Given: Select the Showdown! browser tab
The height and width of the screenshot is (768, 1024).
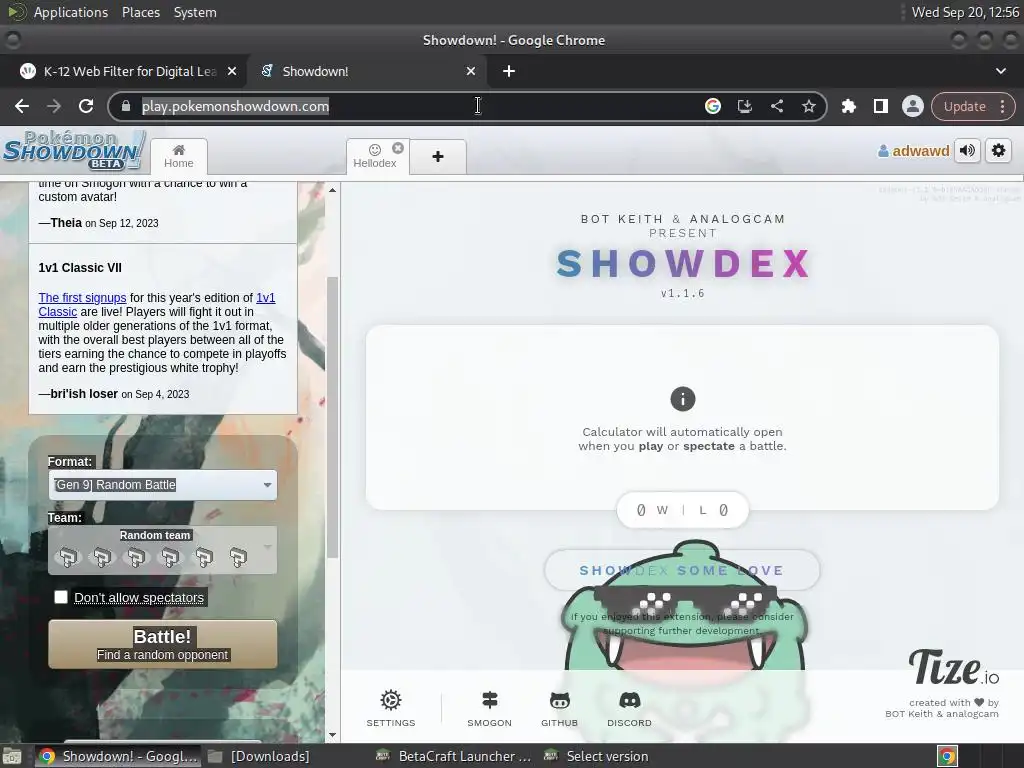Looking at the screenshot, I should 366,71.
